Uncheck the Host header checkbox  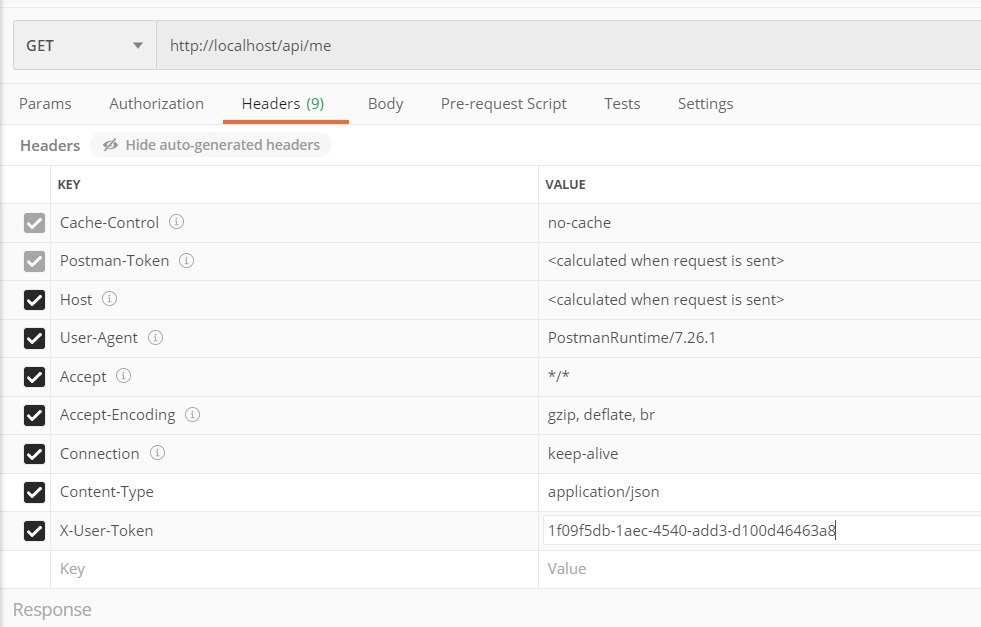point(34,300)
